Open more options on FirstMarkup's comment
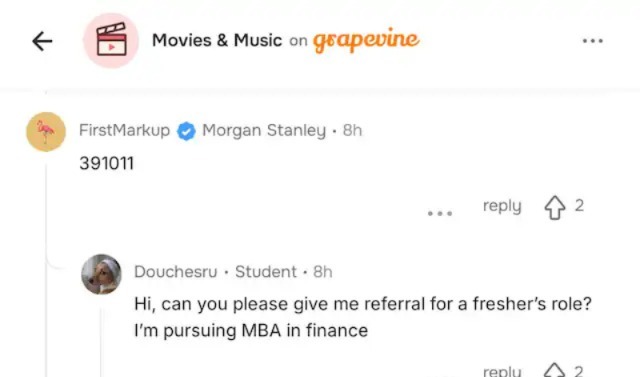 point(440,213)
